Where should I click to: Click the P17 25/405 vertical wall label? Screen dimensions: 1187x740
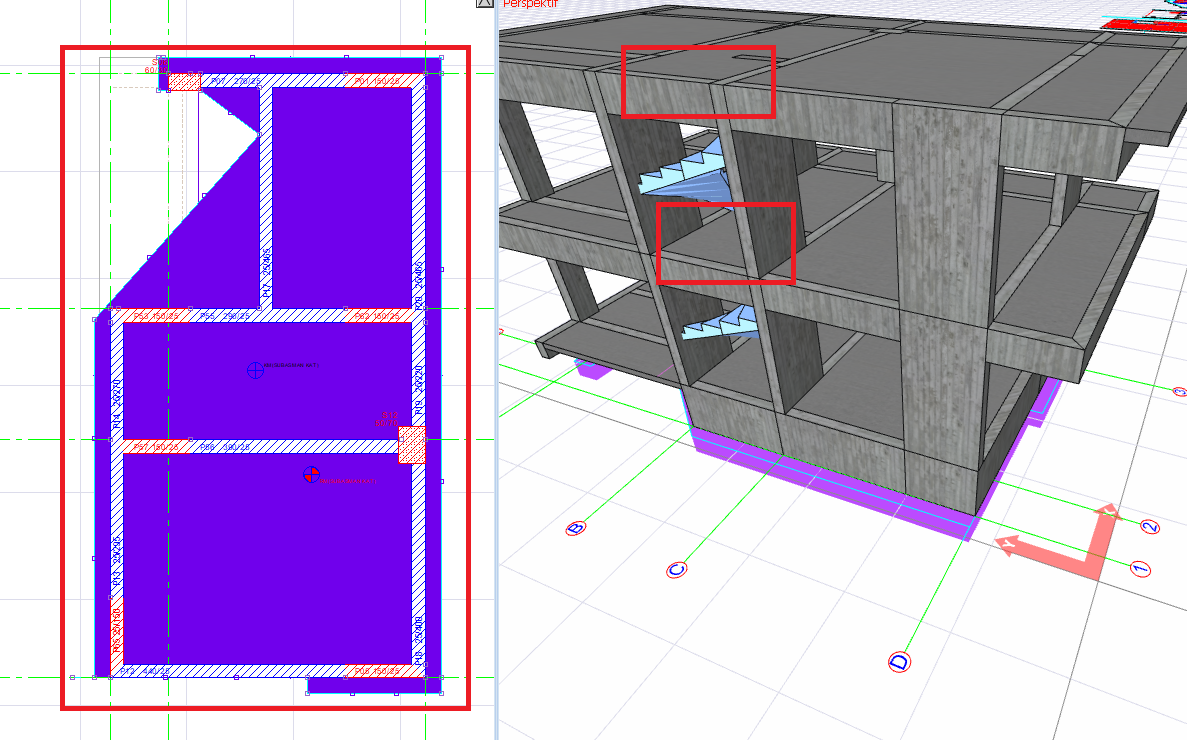266,272
